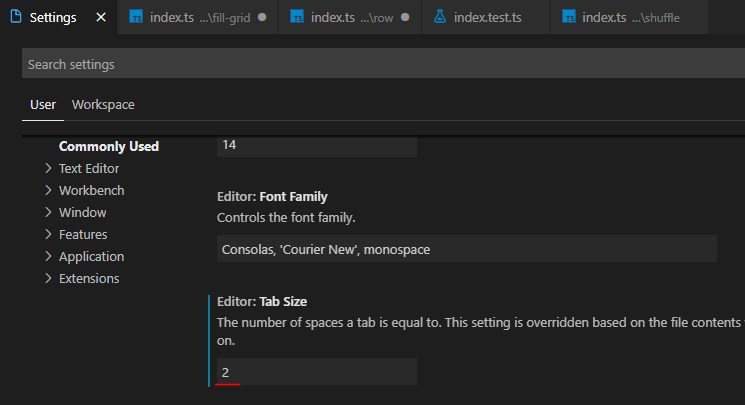Screen dimensions: 745x405
Task: Select Features category label
Action: point(83,234)
